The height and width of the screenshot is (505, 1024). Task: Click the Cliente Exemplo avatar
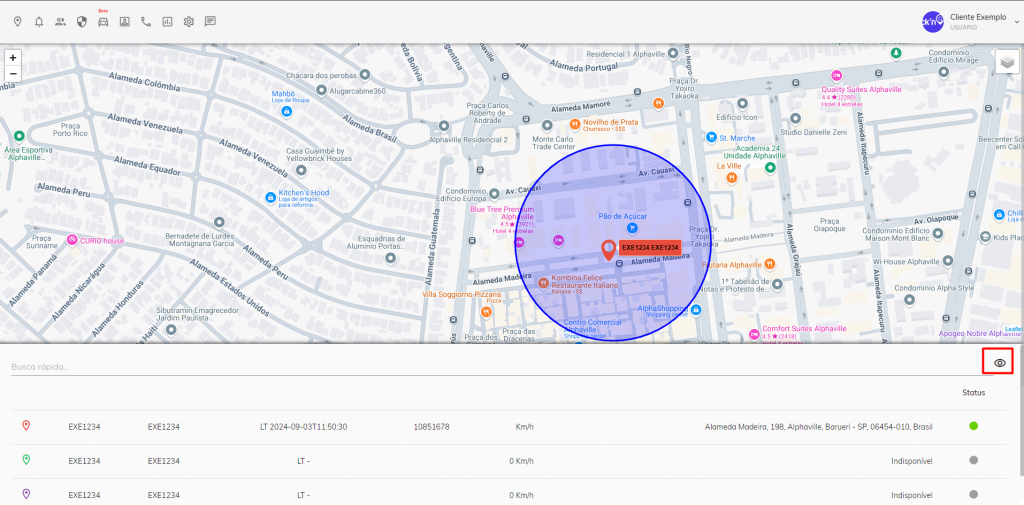933,22
